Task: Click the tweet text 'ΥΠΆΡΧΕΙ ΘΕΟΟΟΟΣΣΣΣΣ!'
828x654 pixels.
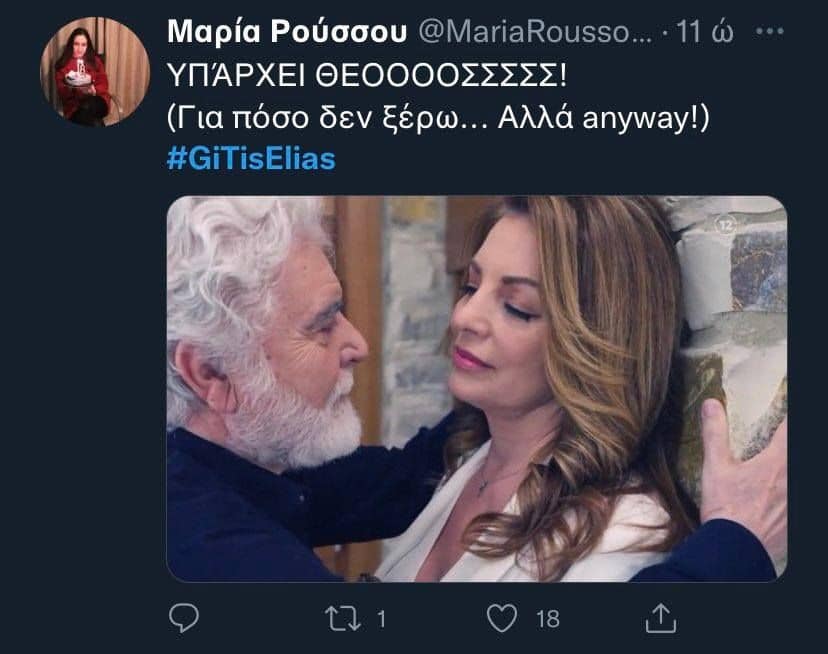Action: tap(367, 76)
